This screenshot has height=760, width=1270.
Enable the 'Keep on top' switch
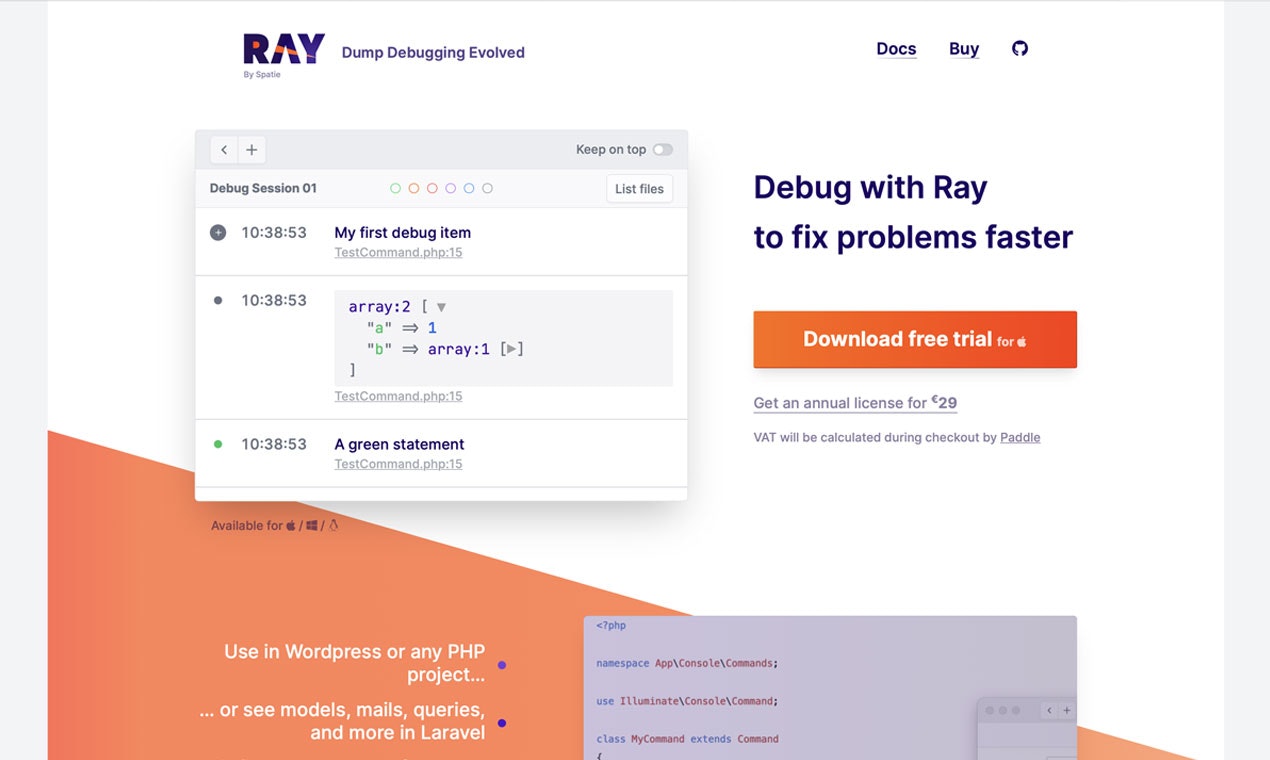coord(662,148)
